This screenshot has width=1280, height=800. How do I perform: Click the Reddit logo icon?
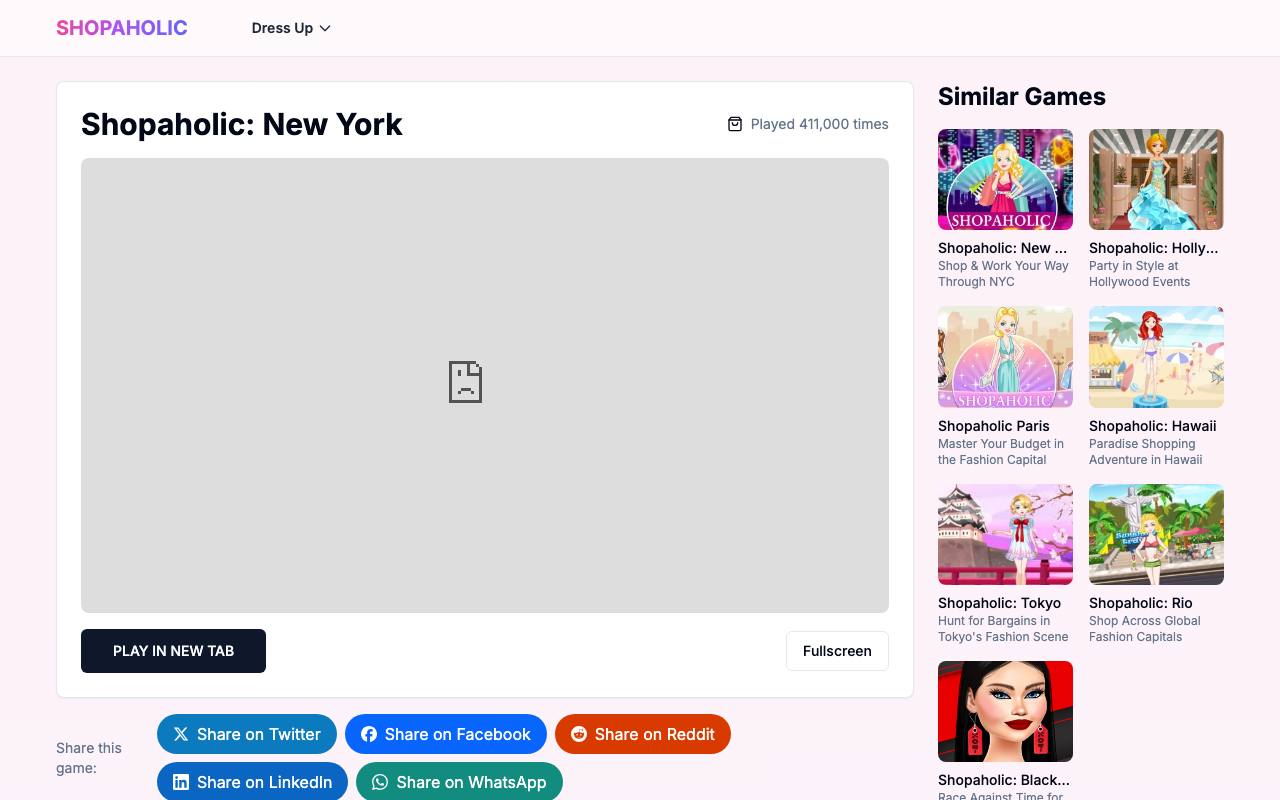[579, 734]
